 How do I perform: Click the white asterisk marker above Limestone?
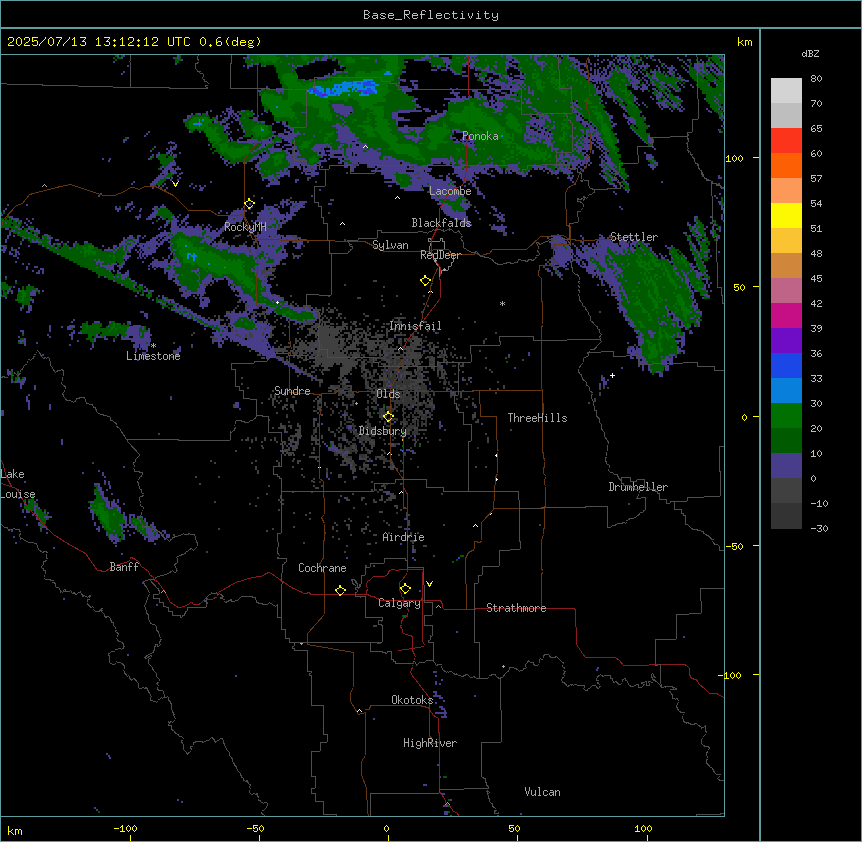(x=153, y=346)
